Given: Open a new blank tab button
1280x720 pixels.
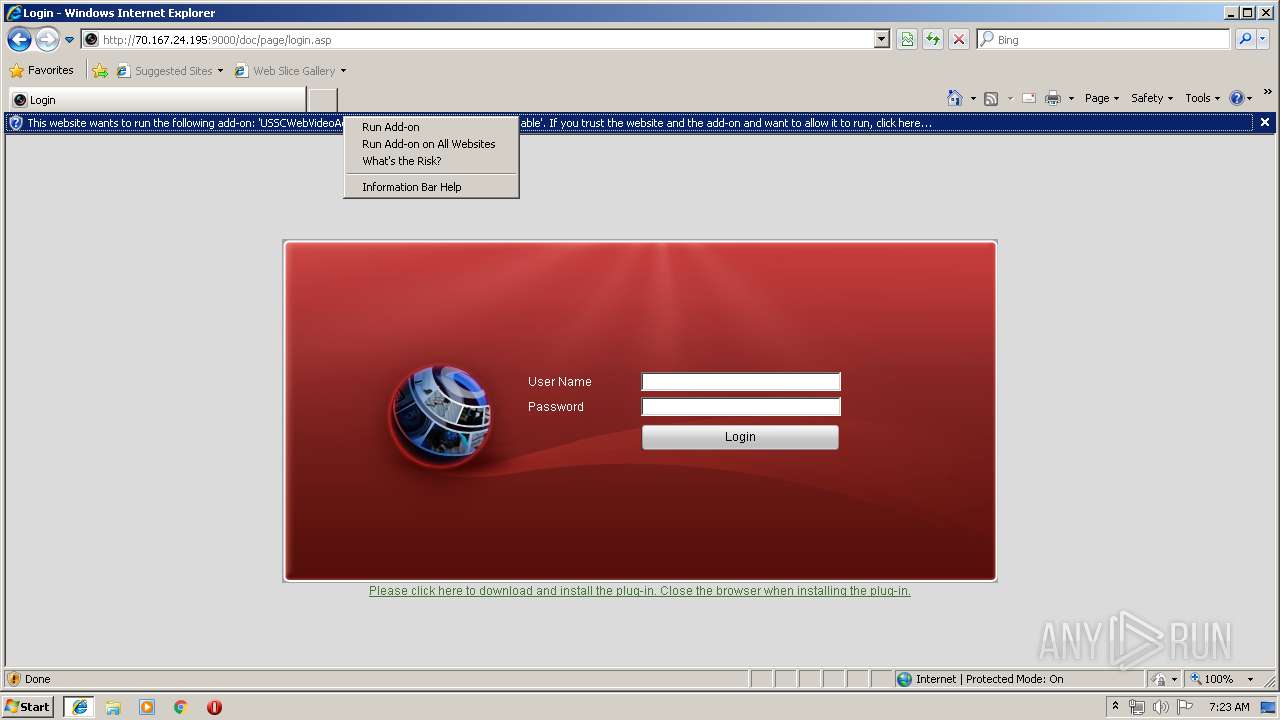Looking at the screenshot, I should (x=323, y=100).
